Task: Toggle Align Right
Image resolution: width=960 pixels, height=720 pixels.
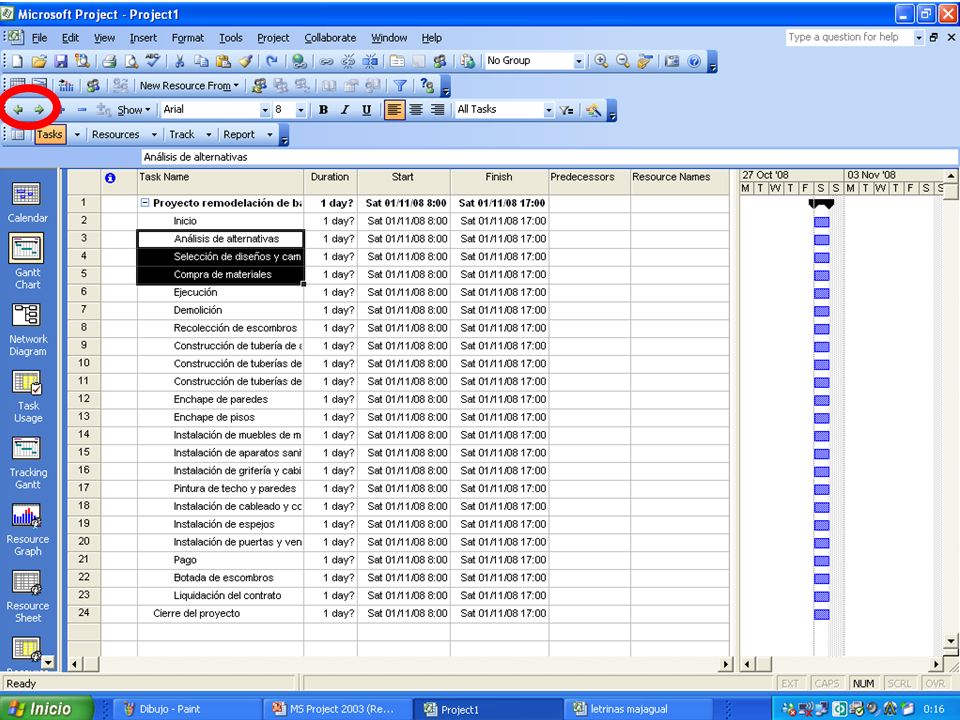Action: (437, 110)
